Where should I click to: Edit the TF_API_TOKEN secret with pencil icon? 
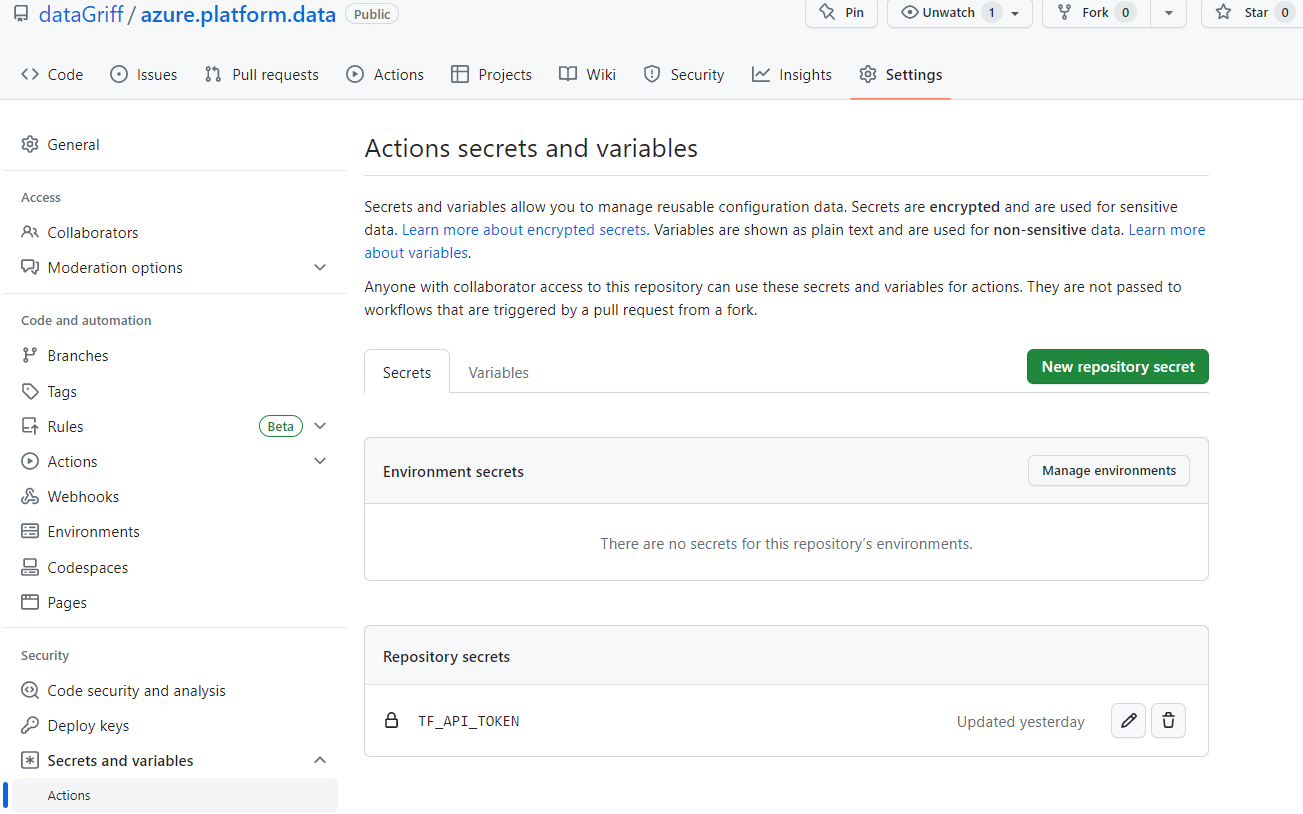pyautogui.click(x=1129, y=721)
